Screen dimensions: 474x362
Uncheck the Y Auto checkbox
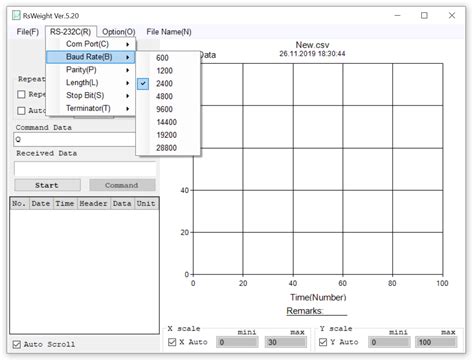323,342
